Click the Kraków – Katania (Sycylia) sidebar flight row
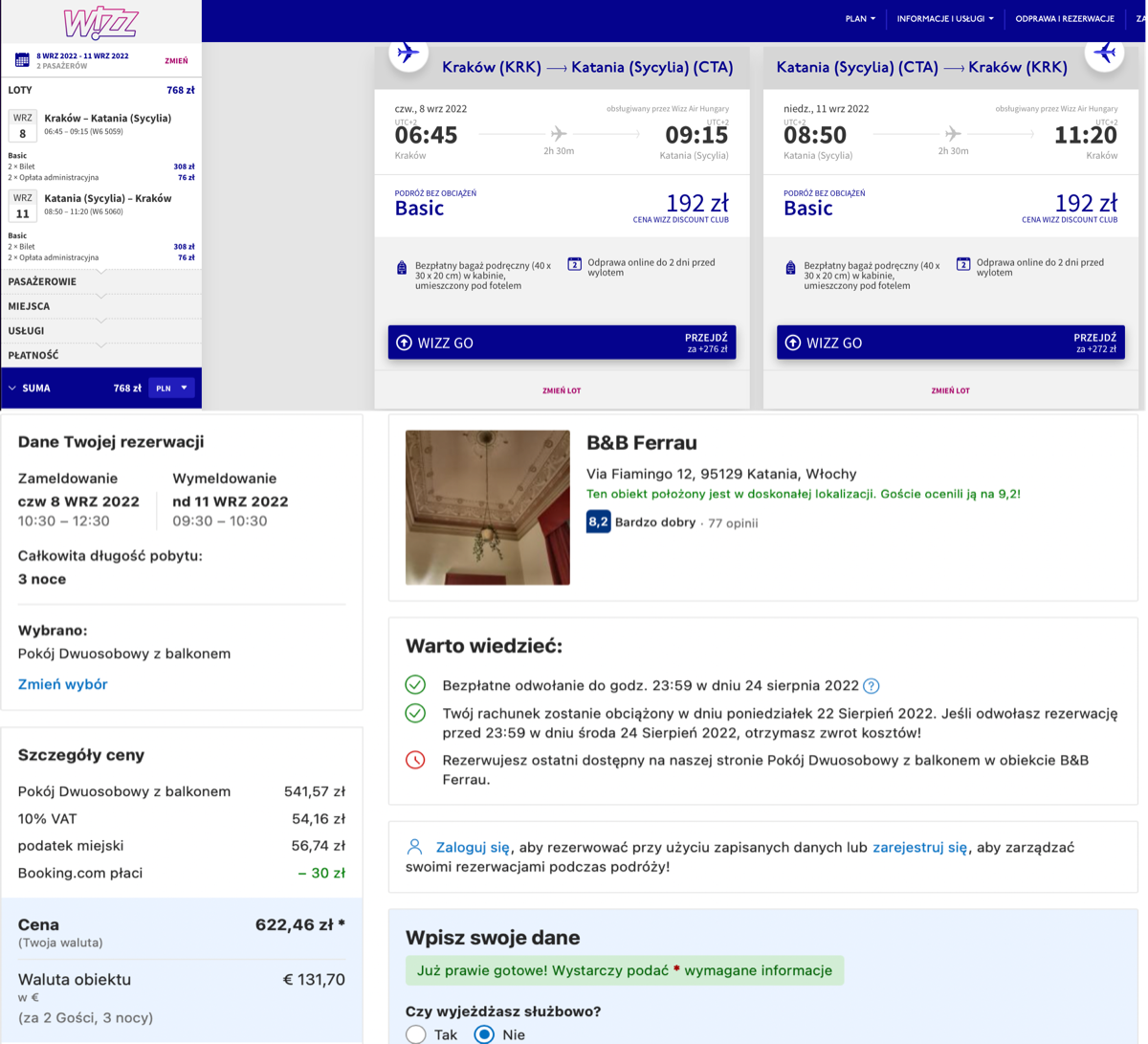Screen dimensions: 1148x1044 coord(100,126)
